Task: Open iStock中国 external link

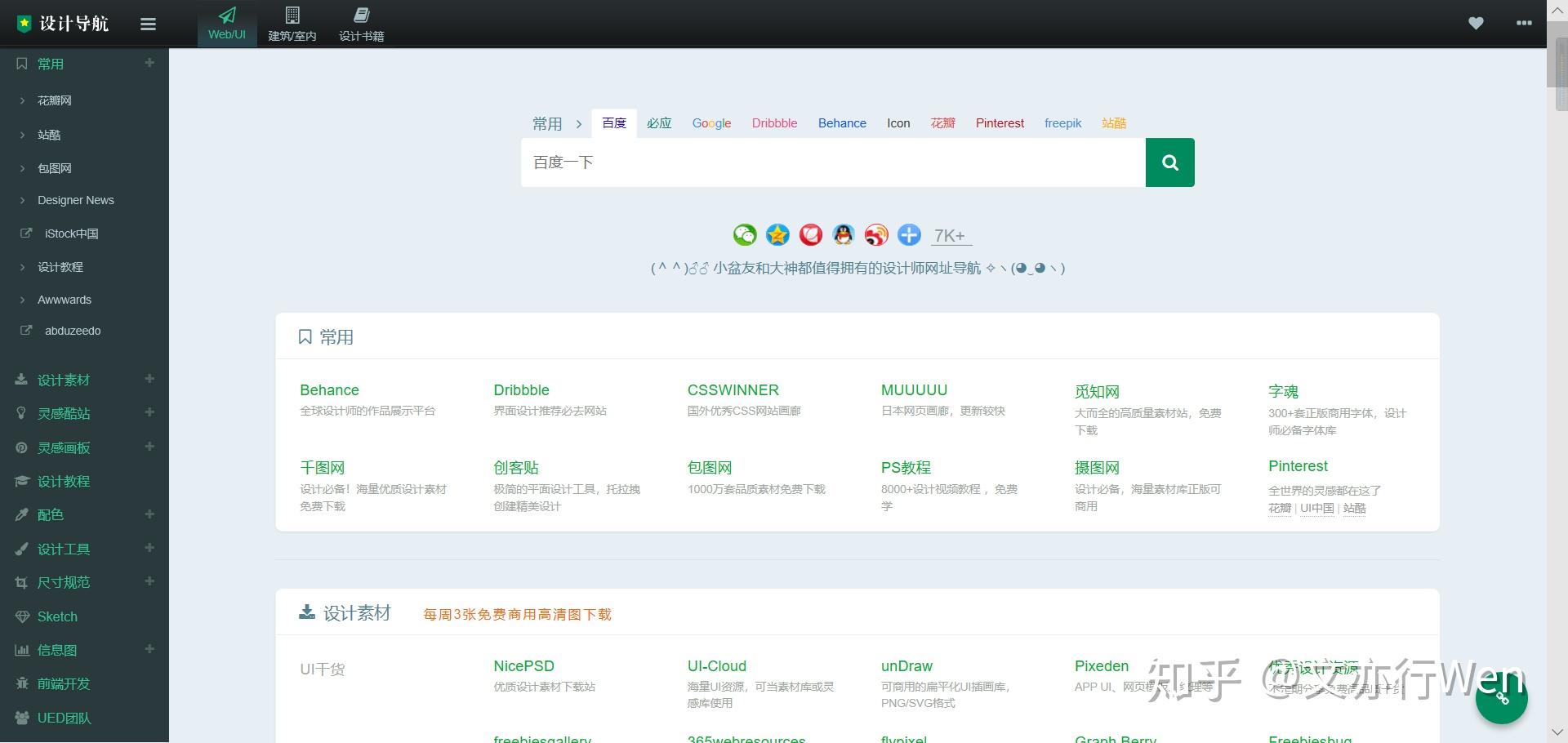Action: coord(71,234)
